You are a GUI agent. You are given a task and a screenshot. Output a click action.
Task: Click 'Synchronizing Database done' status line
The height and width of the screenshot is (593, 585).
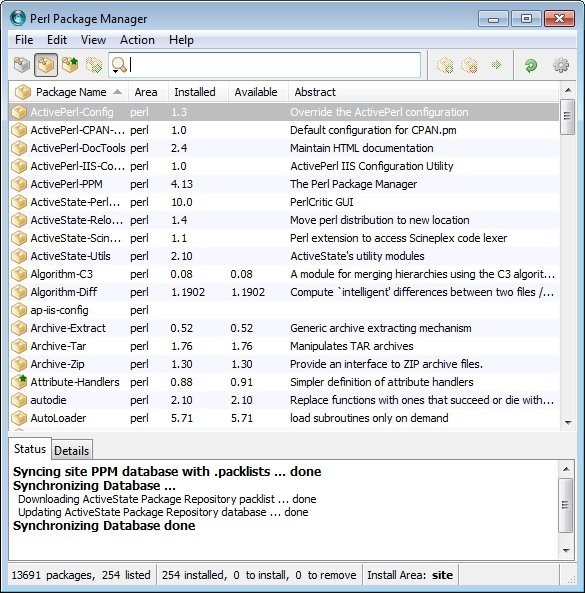(x=104, y=525)
